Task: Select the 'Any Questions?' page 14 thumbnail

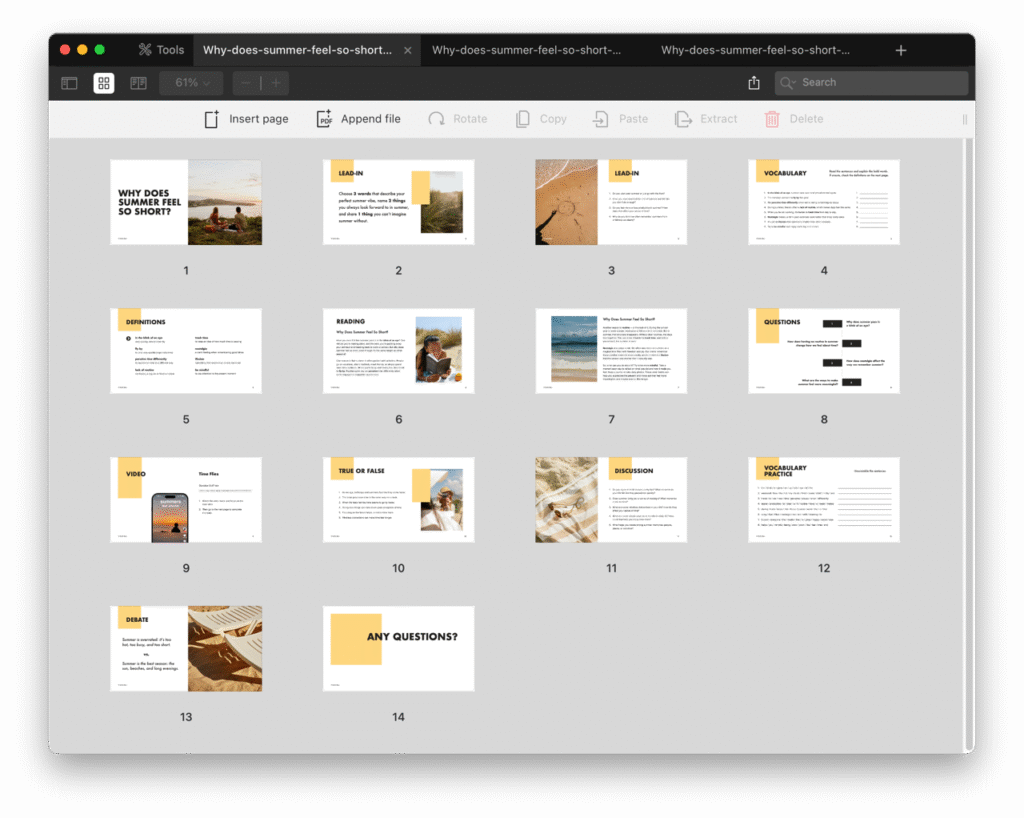Action: pyautogui.click(x=398, y=648)
